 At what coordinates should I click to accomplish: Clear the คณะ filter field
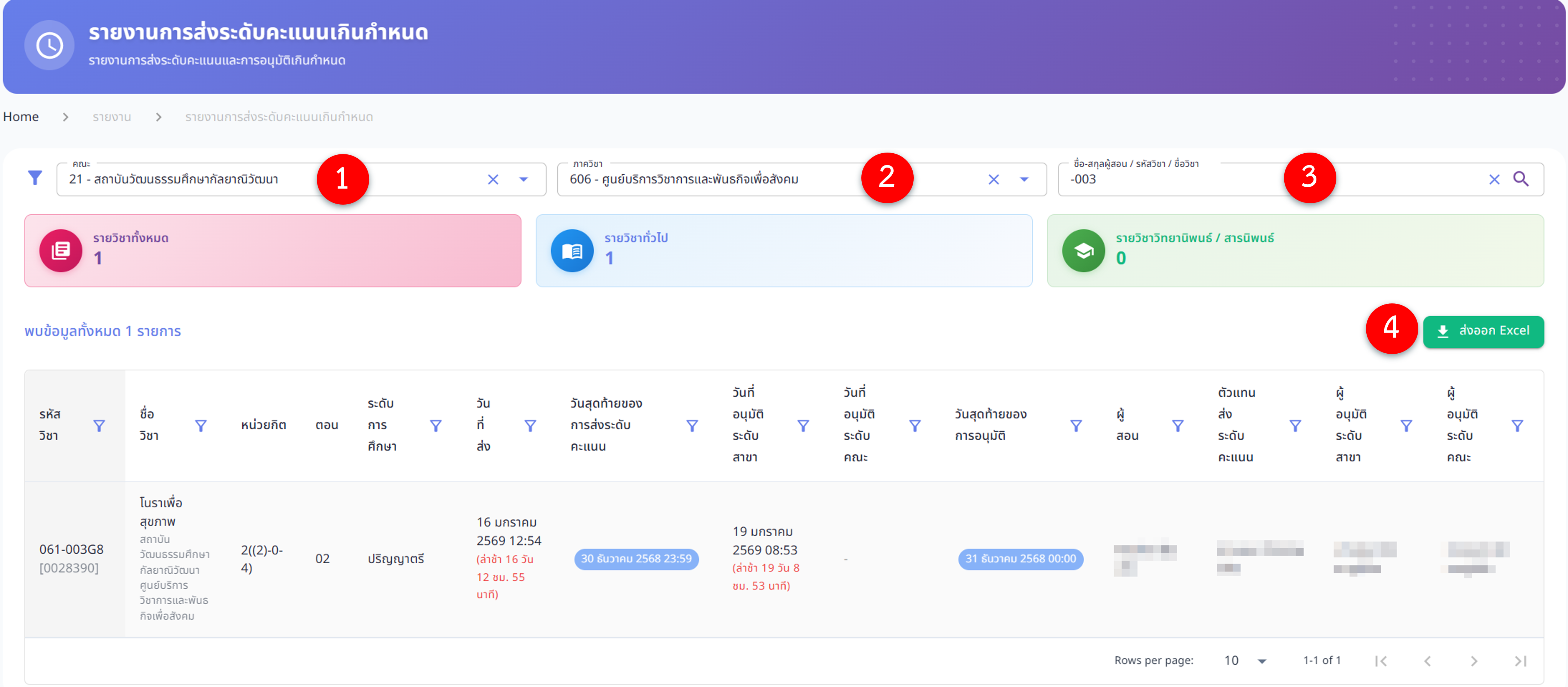coord(492,180)
